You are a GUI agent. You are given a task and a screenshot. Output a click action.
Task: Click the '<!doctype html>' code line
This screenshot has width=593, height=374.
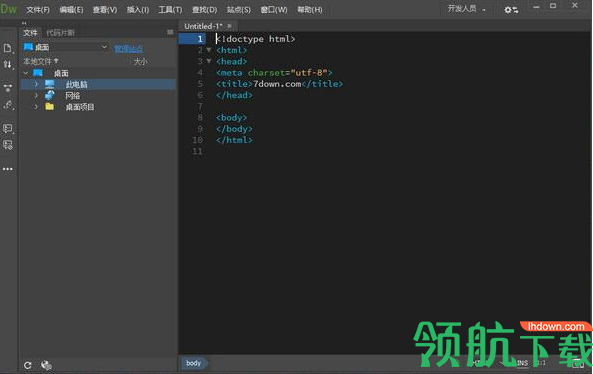[x=255, y=39]
